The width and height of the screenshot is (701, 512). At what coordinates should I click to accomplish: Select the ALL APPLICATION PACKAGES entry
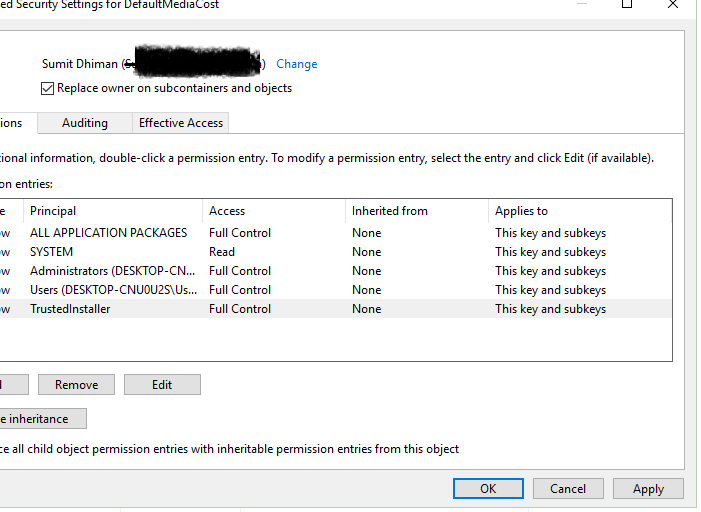pyautogui.click(x=108, y=233)
